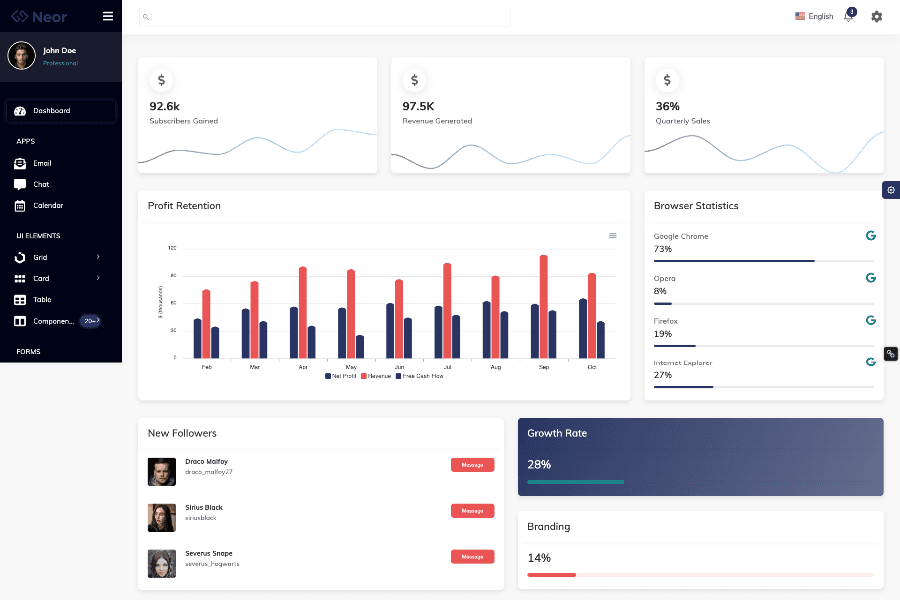Expand the Grid sidebar item

pyautogui.click(x=38, y=256)
